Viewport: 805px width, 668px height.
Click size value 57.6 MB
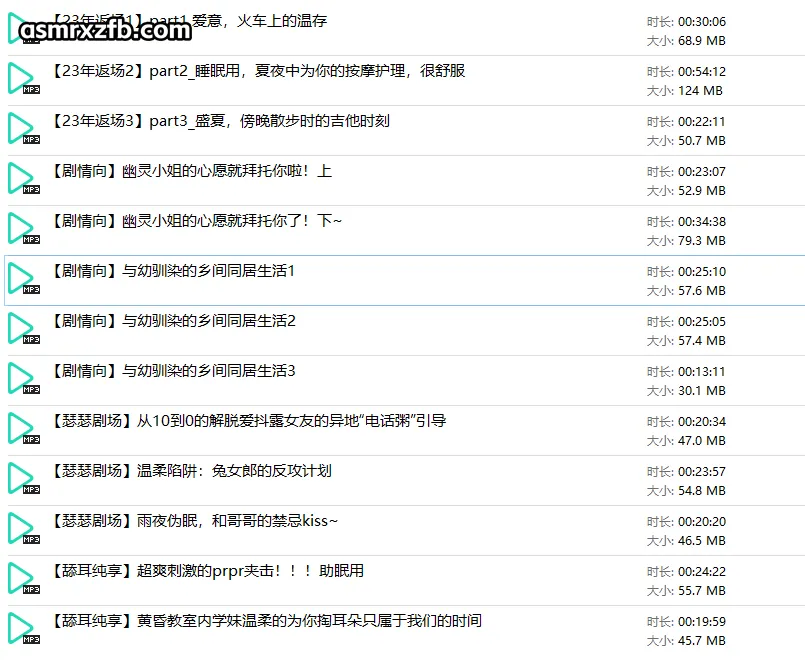[x=702, y=291]
